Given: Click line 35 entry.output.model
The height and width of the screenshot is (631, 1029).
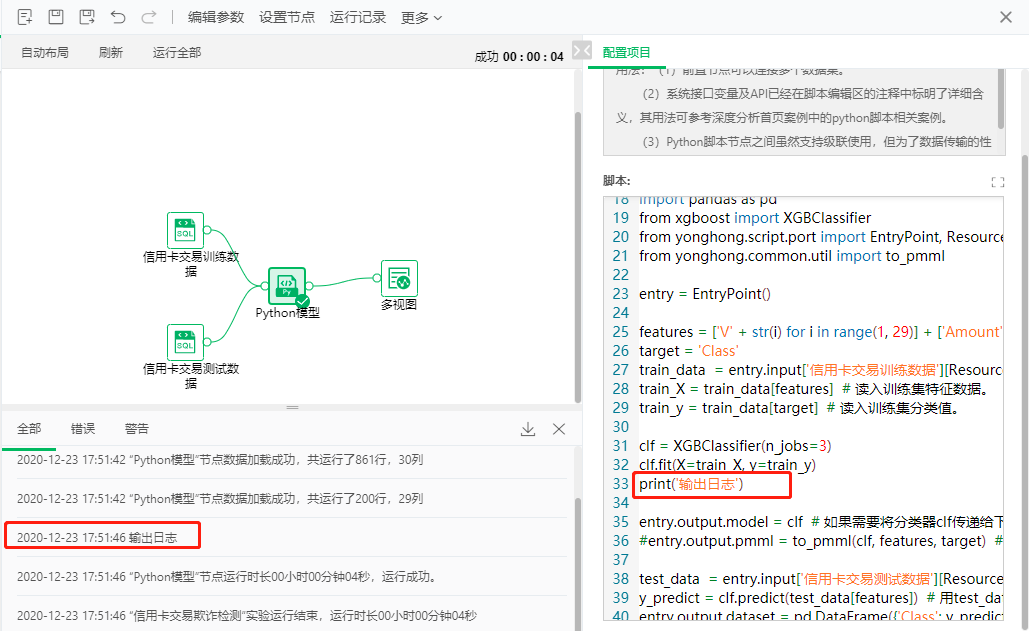Looking at the screenshot, I should pyautogui.click(x=820, y=522).
